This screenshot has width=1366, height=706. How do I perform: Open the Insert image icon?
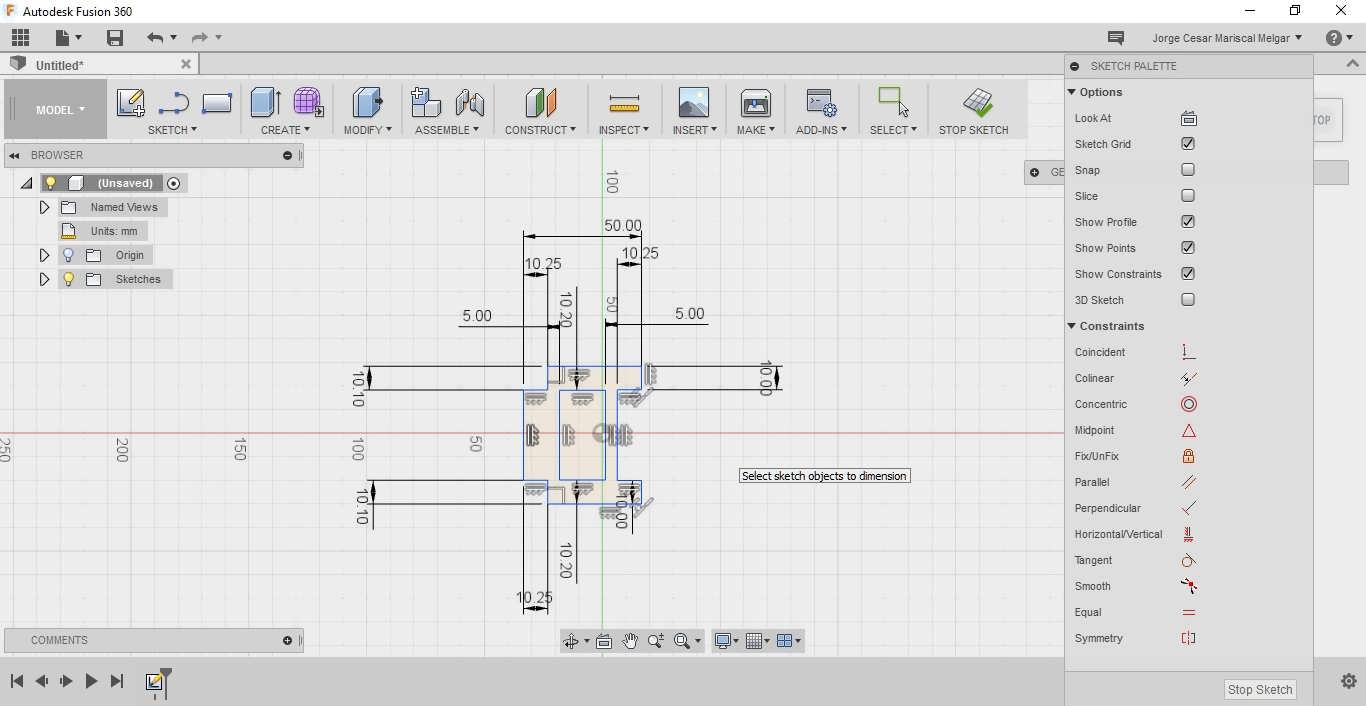(x=693, y=102)
